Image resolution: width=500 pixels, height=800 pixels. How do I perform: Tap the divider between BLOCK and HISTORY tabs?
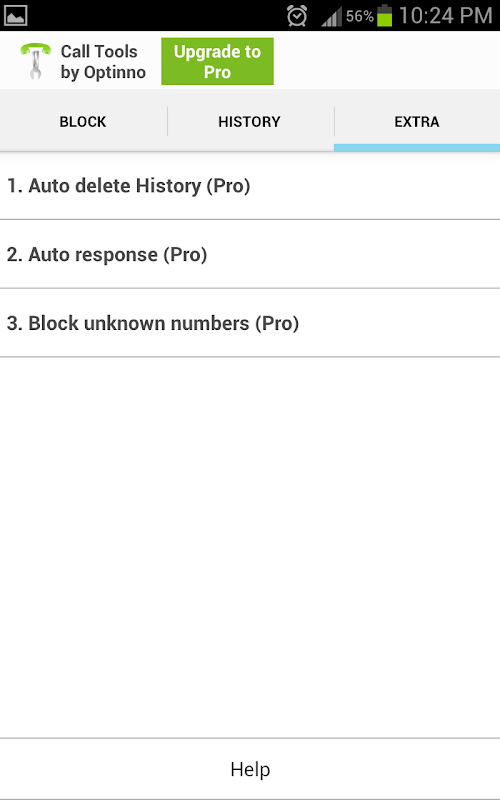click(167, 121)
